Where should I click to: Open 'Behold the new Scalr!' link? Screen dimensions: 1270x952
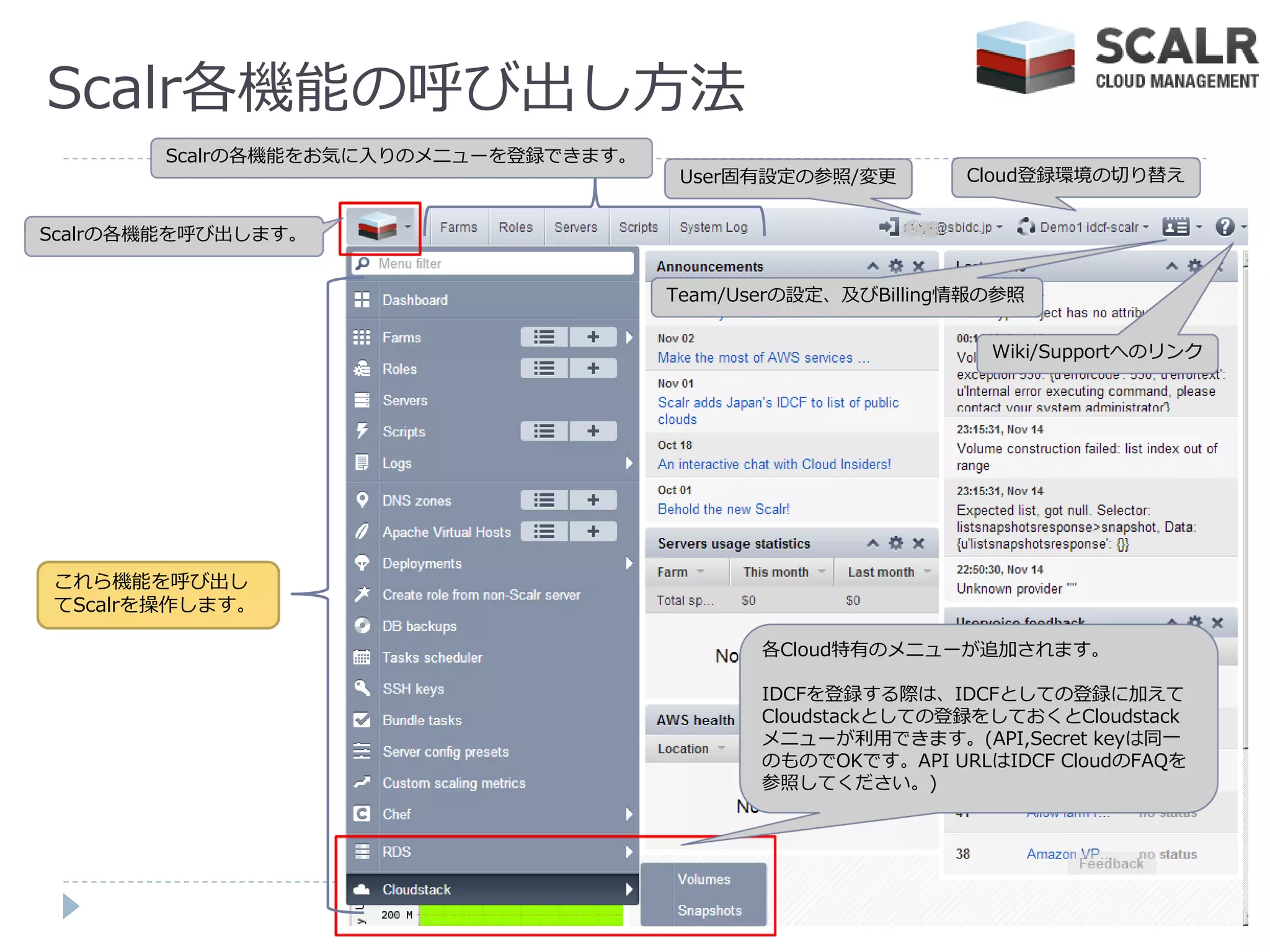pyautogui.click(x=723, y=509)
